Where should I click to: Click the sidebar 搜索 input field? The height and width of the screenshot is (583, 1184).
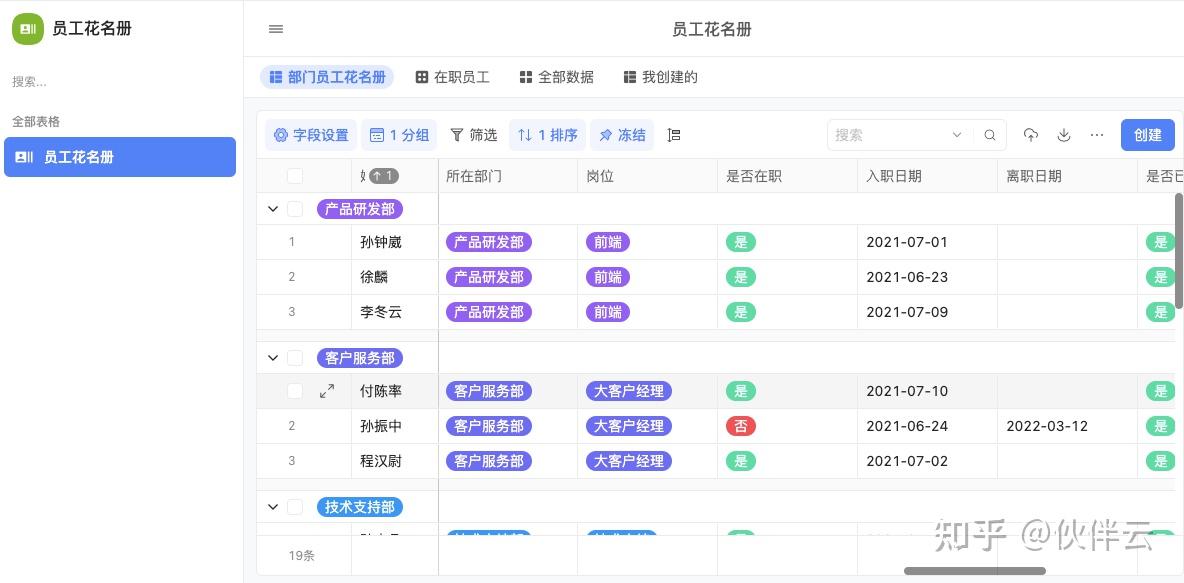point(120,82)
